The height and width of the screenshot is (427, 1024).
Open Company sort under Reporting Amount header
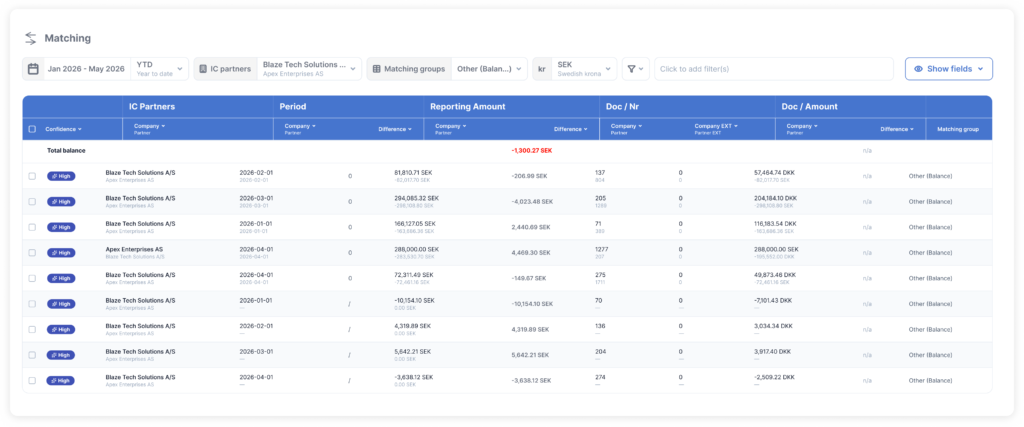pos(451,128)
